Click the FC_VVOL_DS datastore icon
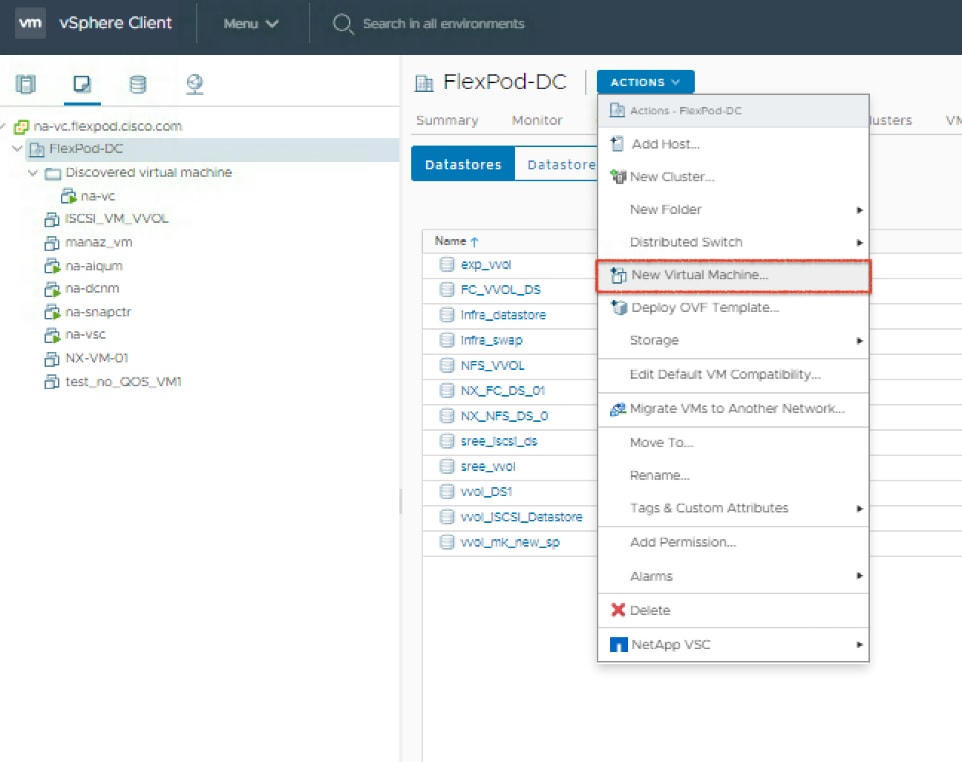Image resolution: width=962 pixels, height=762 pixels. (447, 290)
